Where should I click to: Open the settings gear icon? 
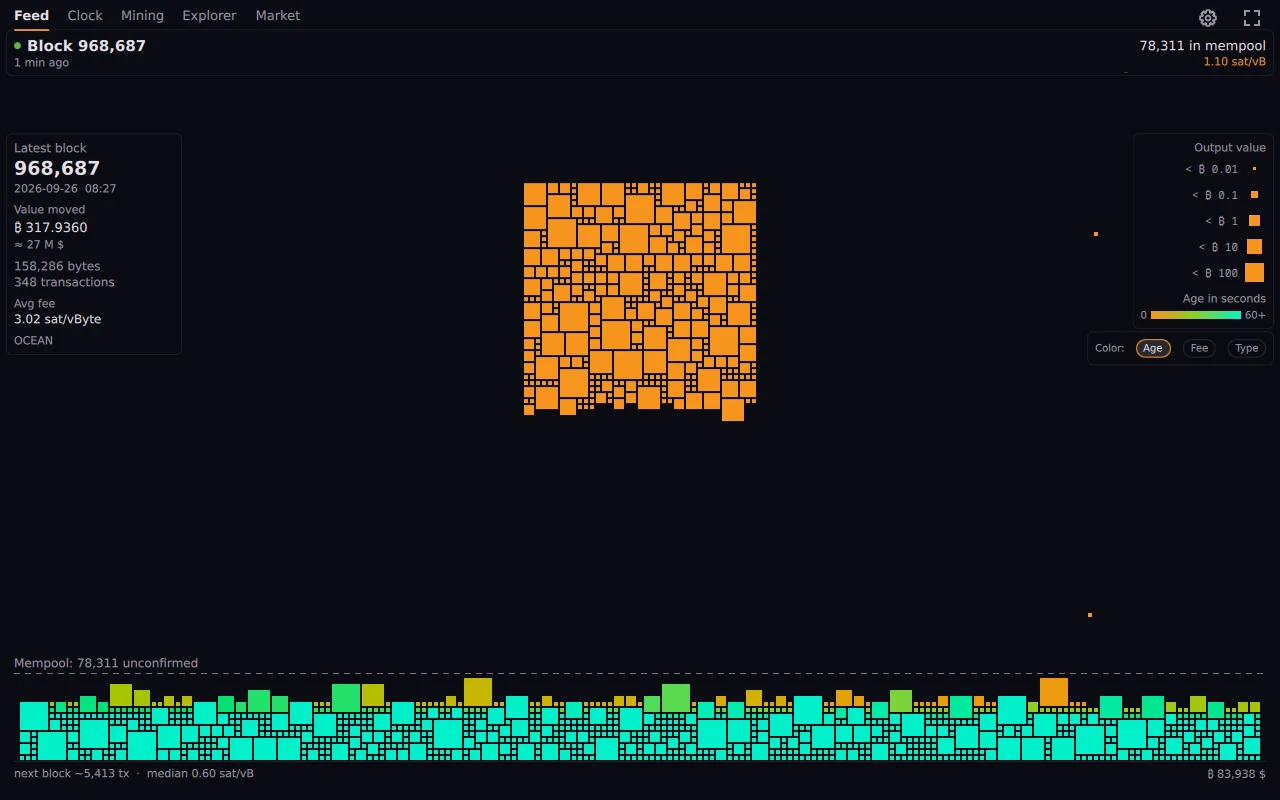pyautogui.click(x=1208, y=18)
